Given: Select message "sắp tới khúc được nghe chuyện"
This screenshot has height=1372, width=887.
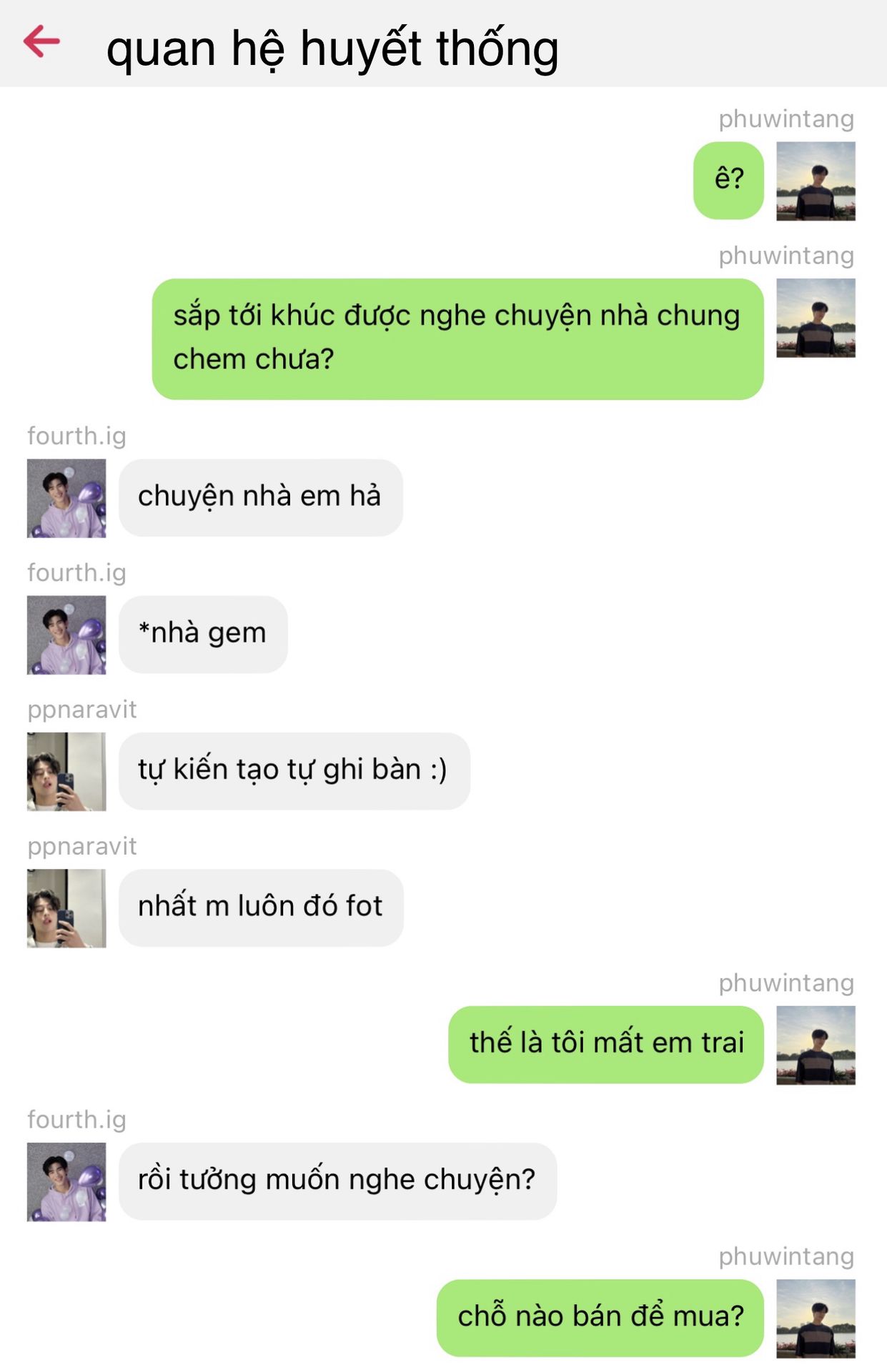Looking at the screenshot, I should click(x=457, y=339).
